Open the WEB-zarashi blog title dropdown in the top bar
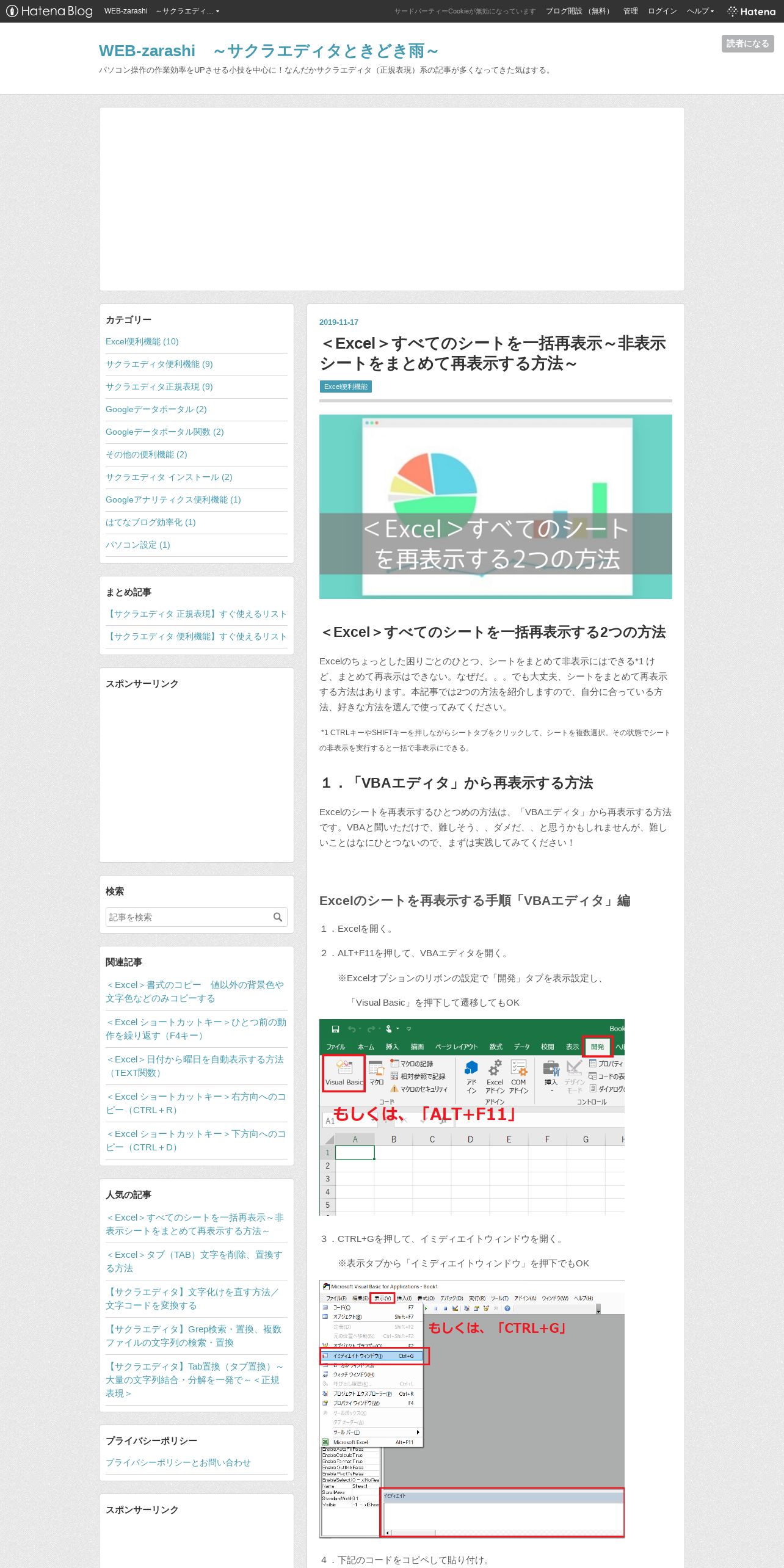784x1568 pixels. pos(162,11)
